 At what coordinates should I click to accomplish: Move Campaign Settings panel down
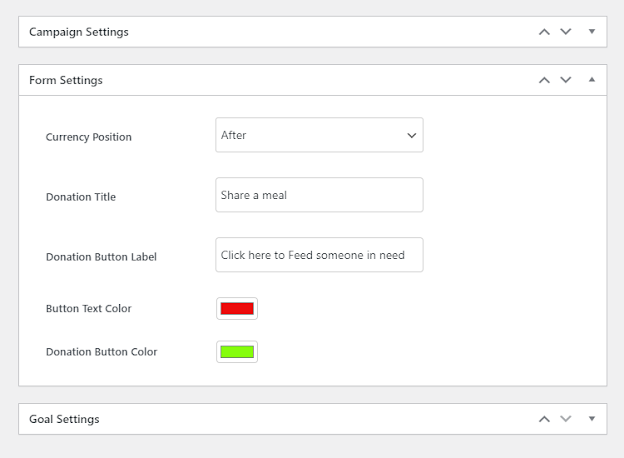(x=566, y=32)
